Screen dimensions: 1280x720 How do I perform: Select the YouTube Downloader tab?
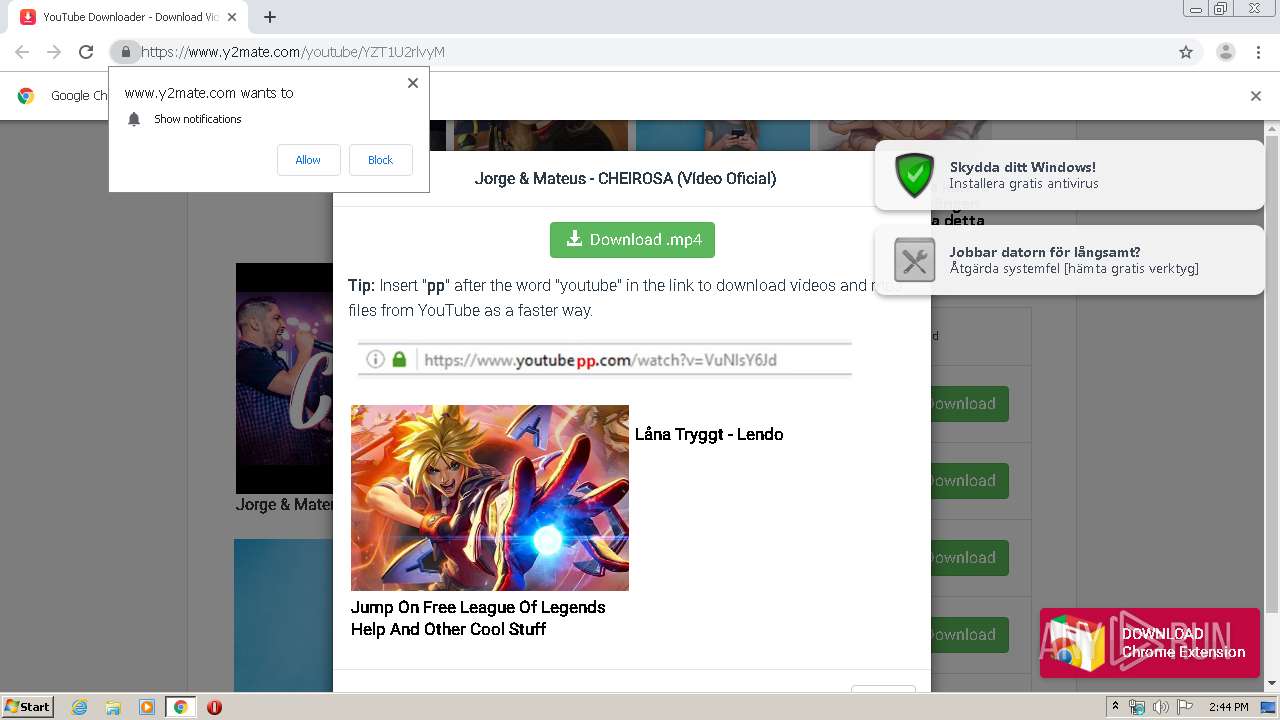pos(130,17)
